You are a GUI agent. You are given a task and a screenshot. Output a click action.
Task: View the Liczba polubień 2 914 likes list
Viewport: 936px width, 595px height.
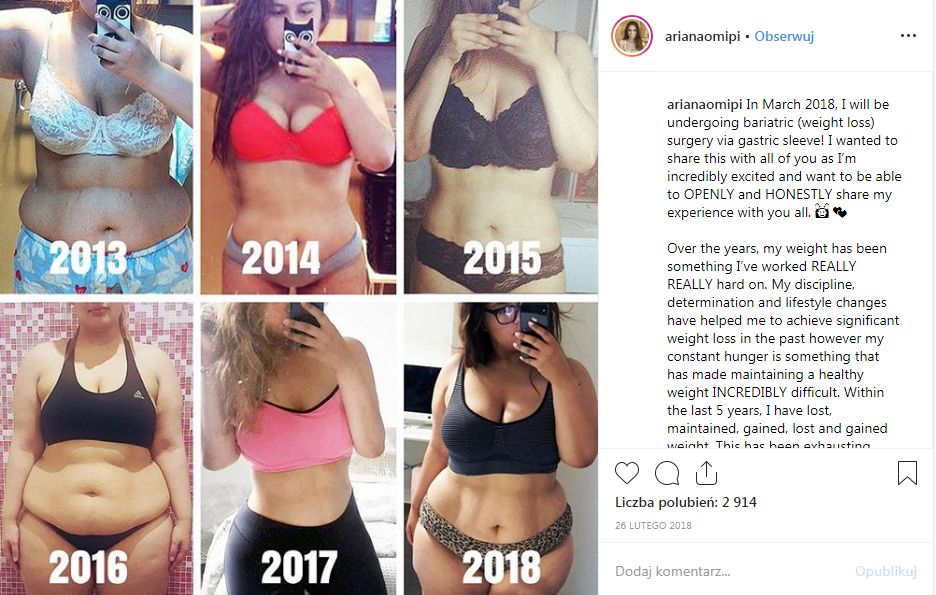pos(686,502)
